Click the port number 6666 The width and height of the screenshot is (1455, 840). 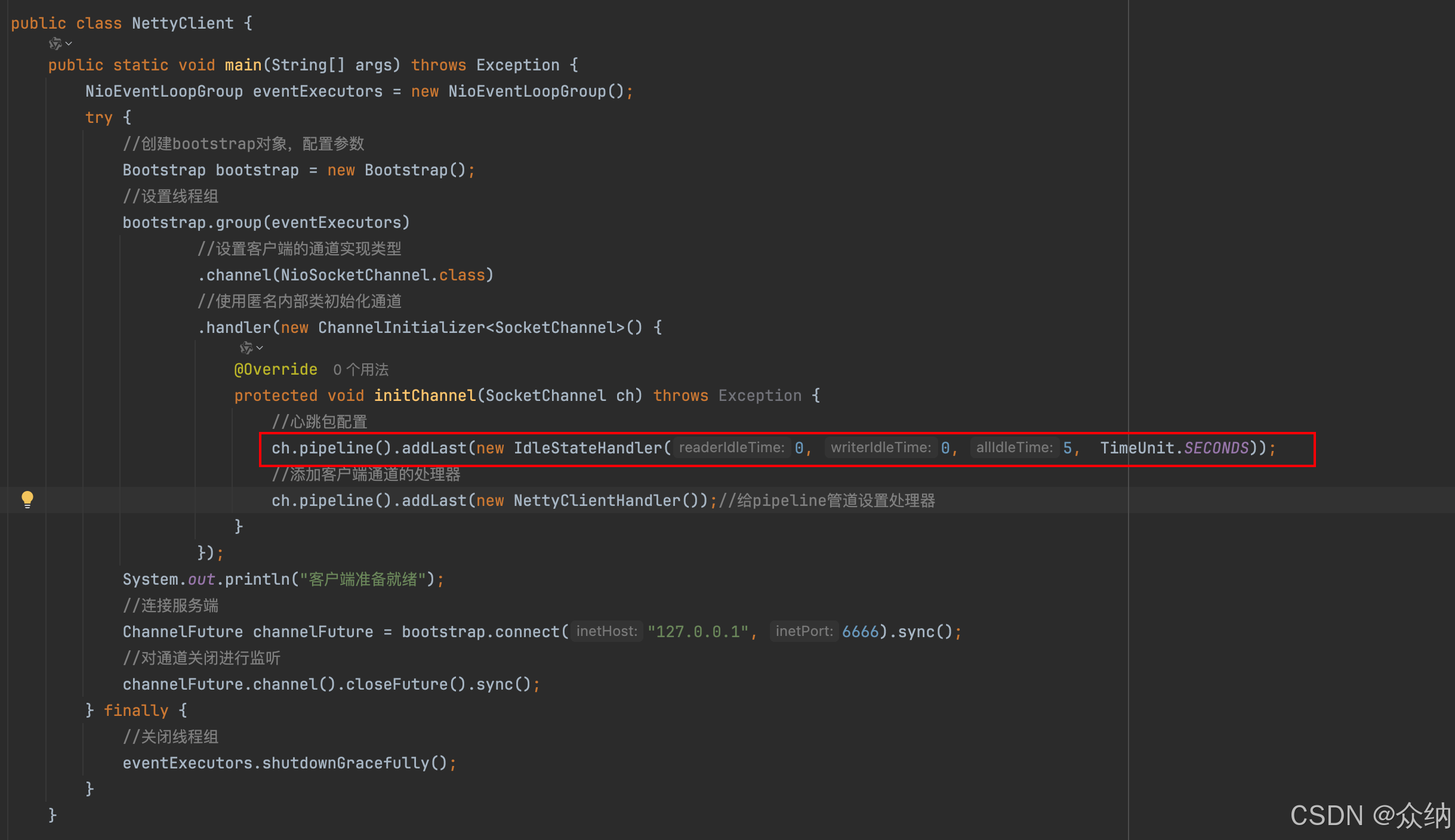pyautogui.click(x=860, y=632)
